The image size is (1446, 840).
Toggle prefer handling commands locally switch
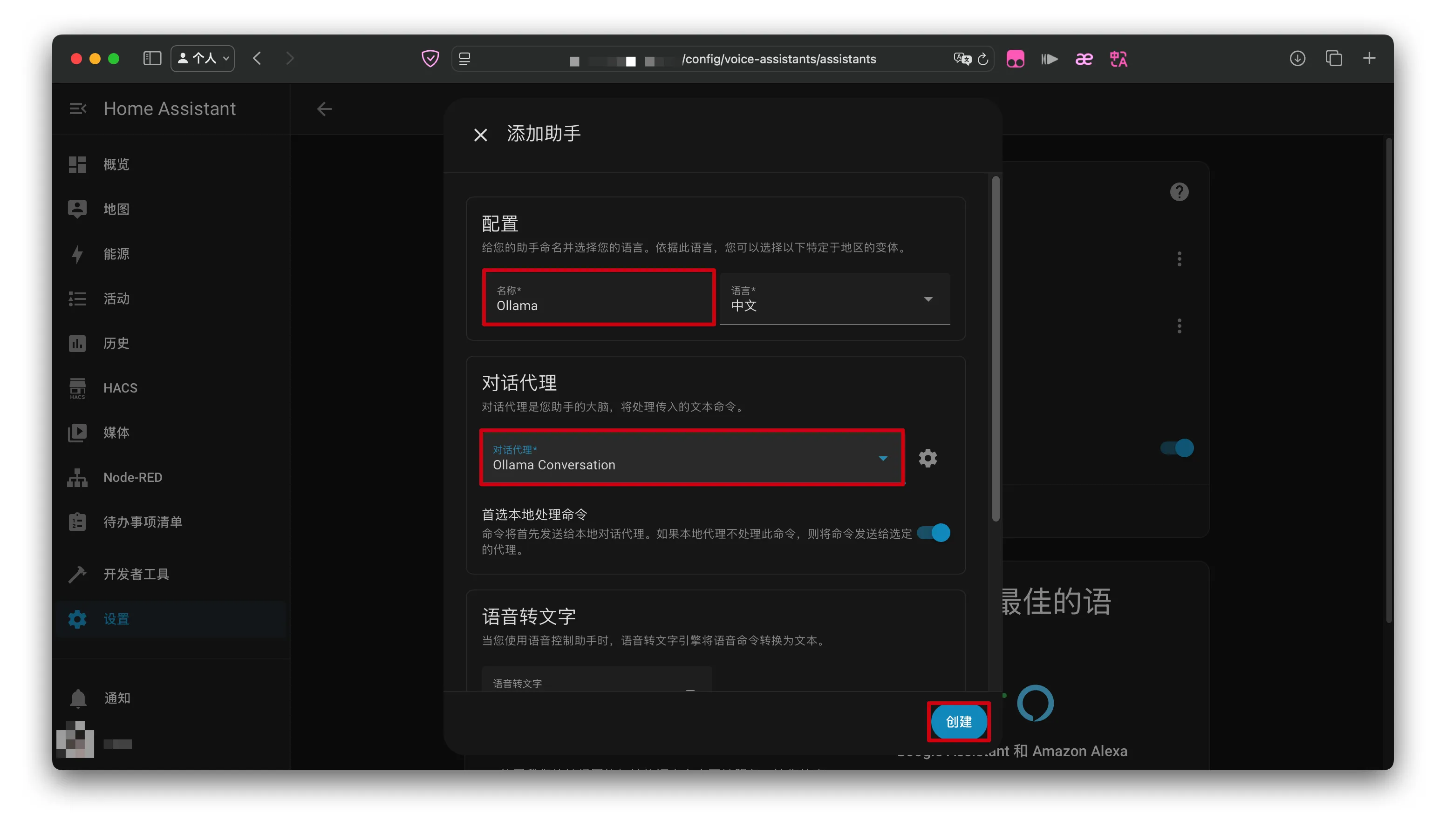pyautogui.click(x=933, y=533)
